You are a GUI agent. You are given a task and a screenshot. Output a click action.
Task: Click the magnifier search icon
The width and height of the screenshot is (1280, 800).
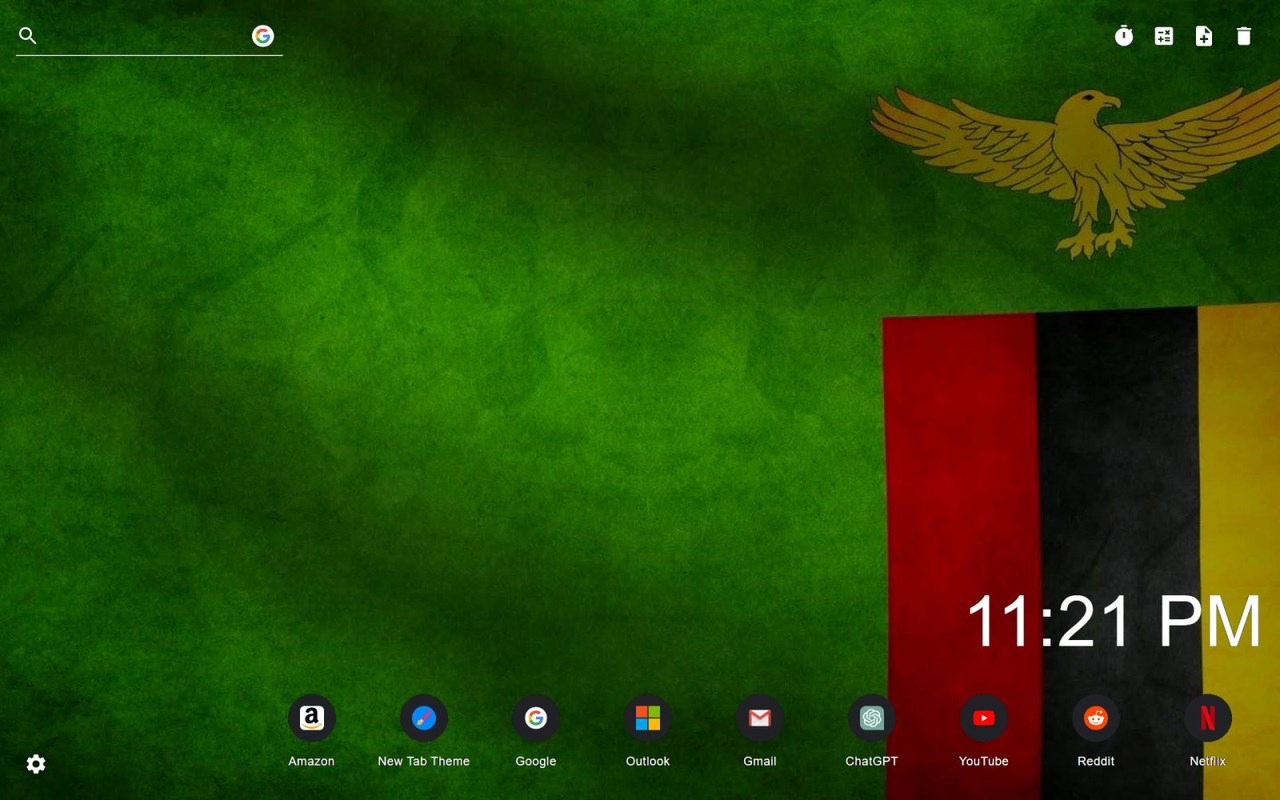28,36
